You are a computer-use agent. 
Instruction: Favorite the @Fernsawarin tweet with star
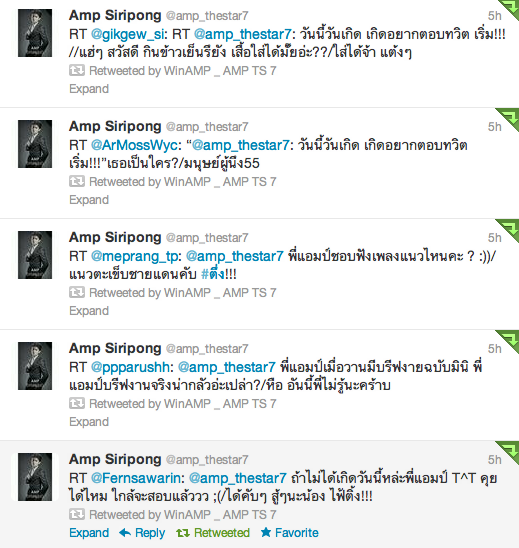click(290, 533)
